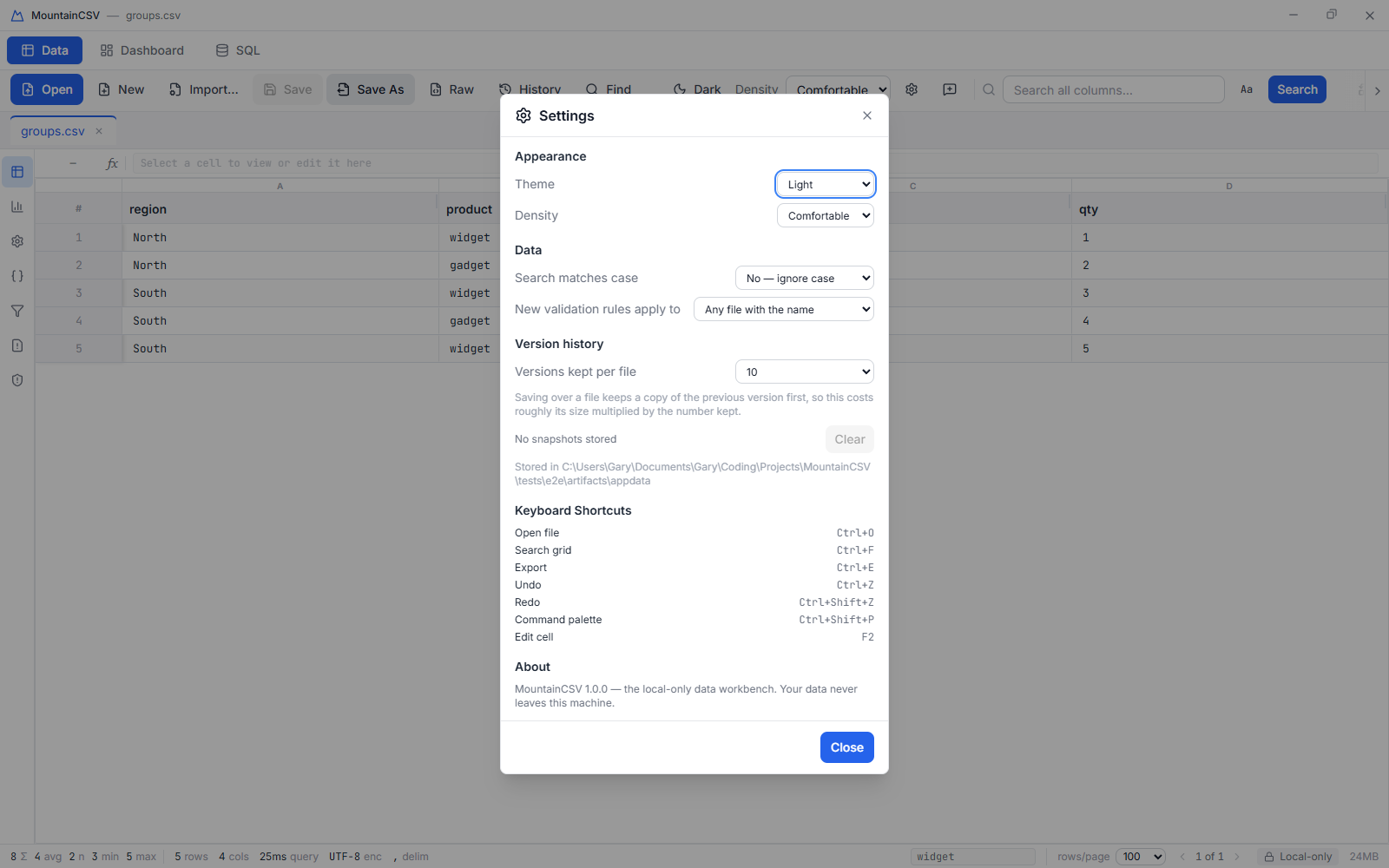
Task: Click the add comment icon in toolbar
Action: [950, 89]
